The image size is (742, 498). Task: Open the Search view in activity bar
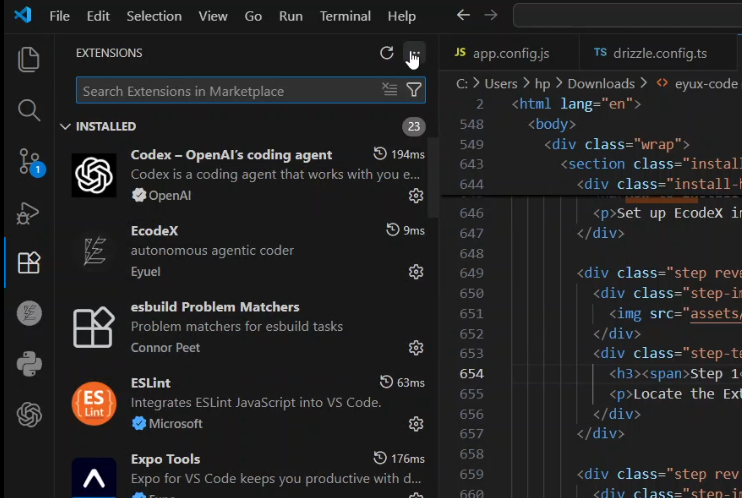point(29,110)
